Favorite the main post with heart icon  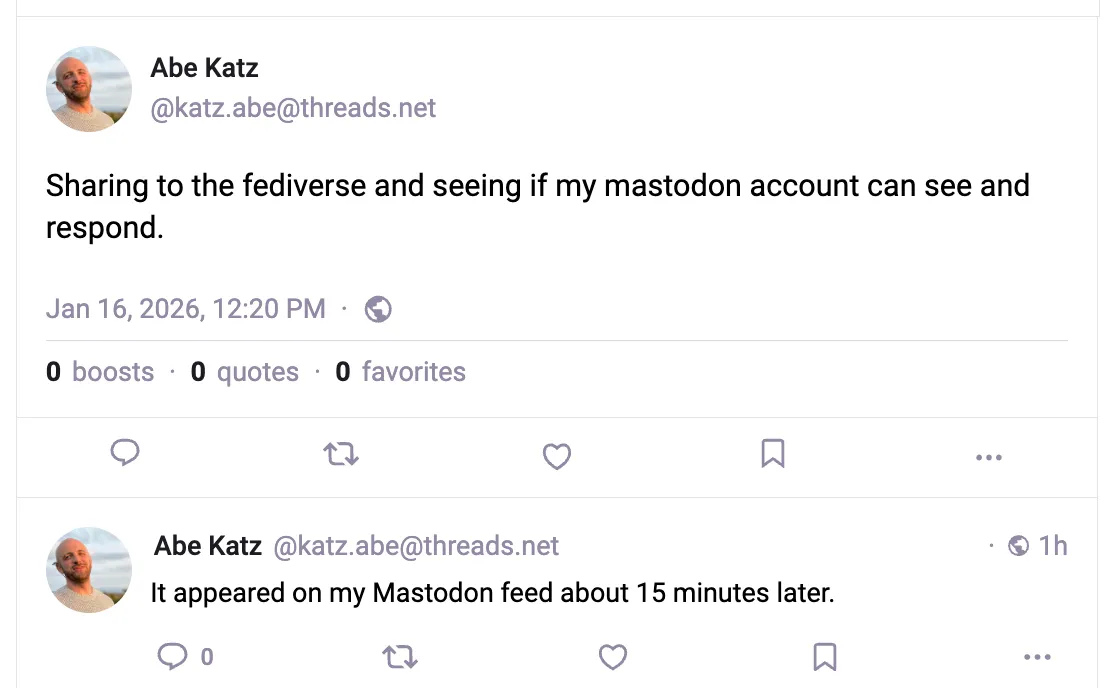(556, 457)
